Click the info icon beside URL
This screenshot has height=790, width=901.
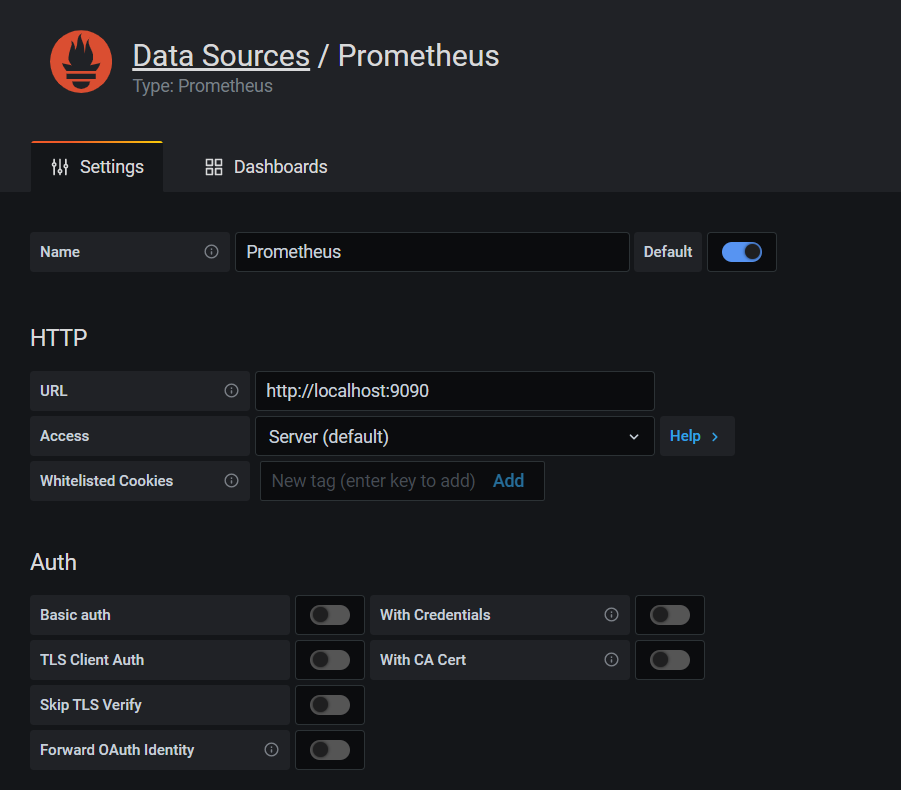231,391
